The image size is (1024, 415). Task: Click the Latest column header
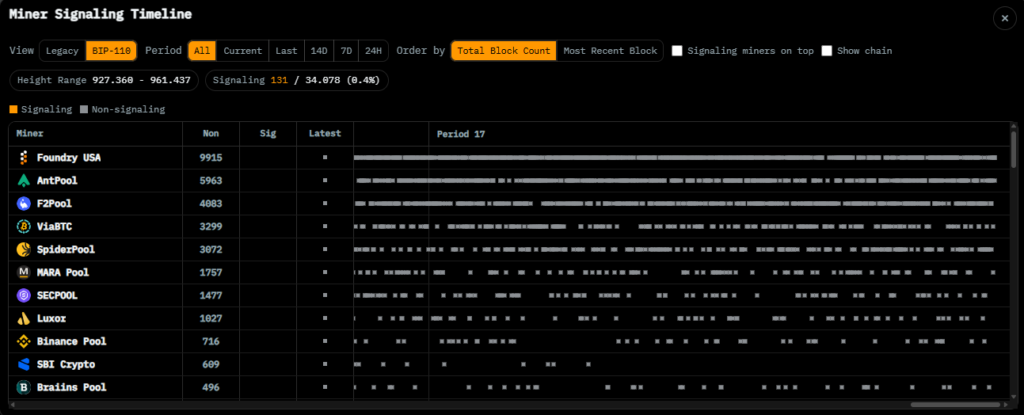tap(325, 133)
